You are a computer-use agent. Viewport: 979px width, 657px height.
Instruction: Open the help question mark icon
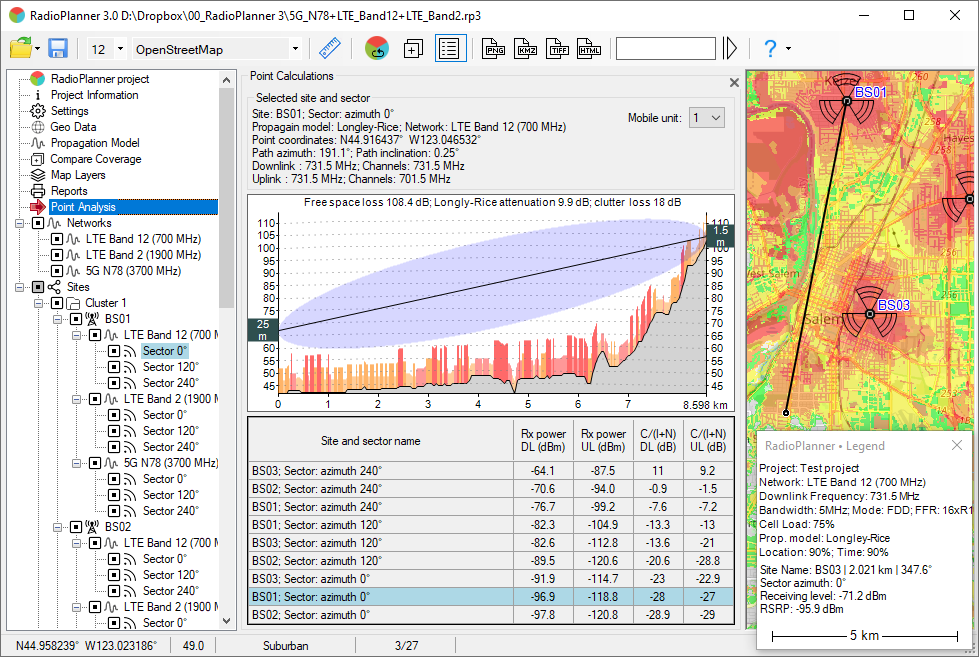[x=770, y=49]
